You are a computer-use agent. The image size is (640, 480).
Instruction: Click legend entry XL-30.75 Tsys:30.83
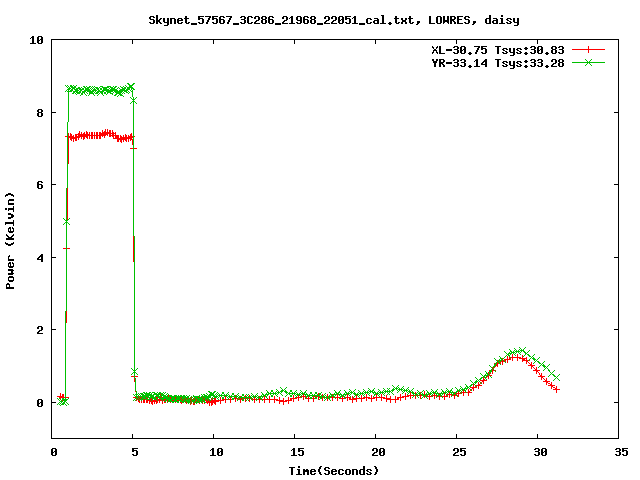[498, 50]
